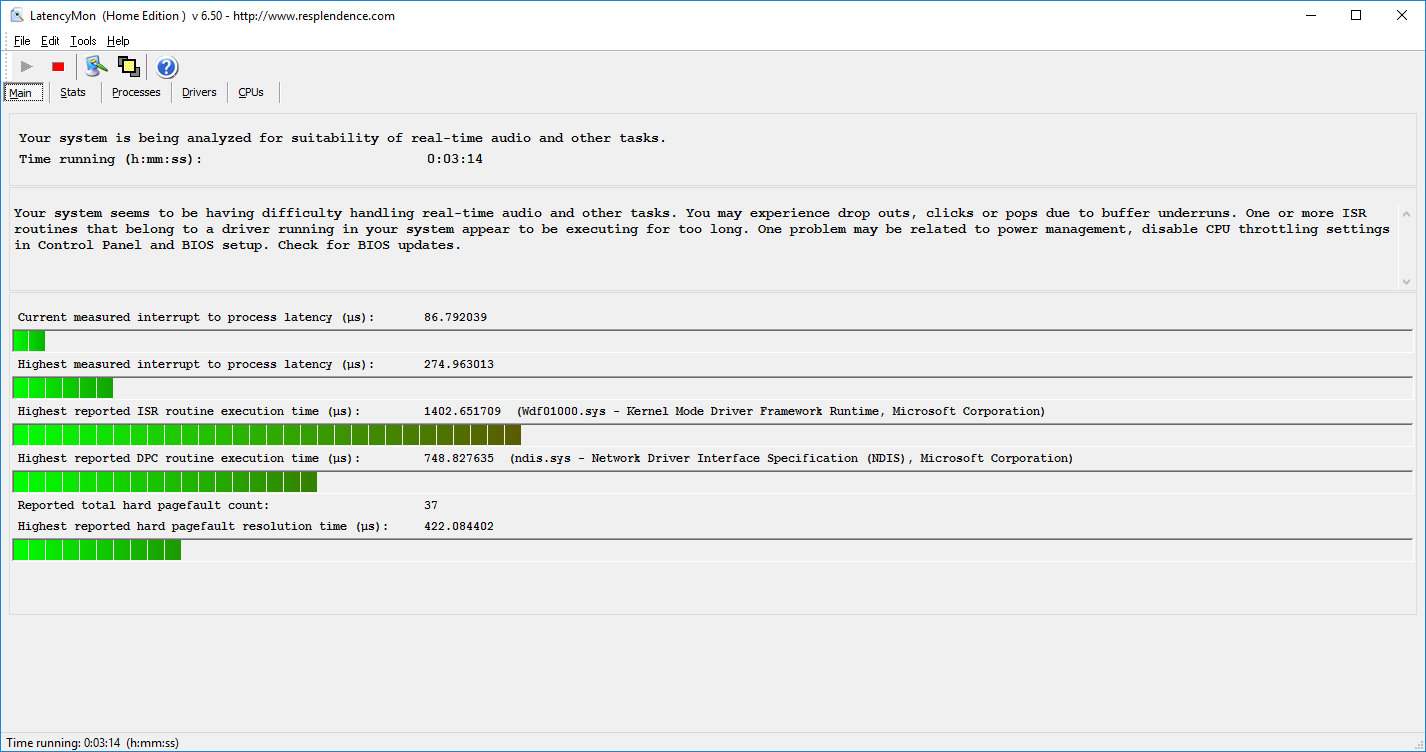Switch to the Drivers tab
Viewport: 1426px width, 752px height.
pyautogui.click(x=199, y=92)
